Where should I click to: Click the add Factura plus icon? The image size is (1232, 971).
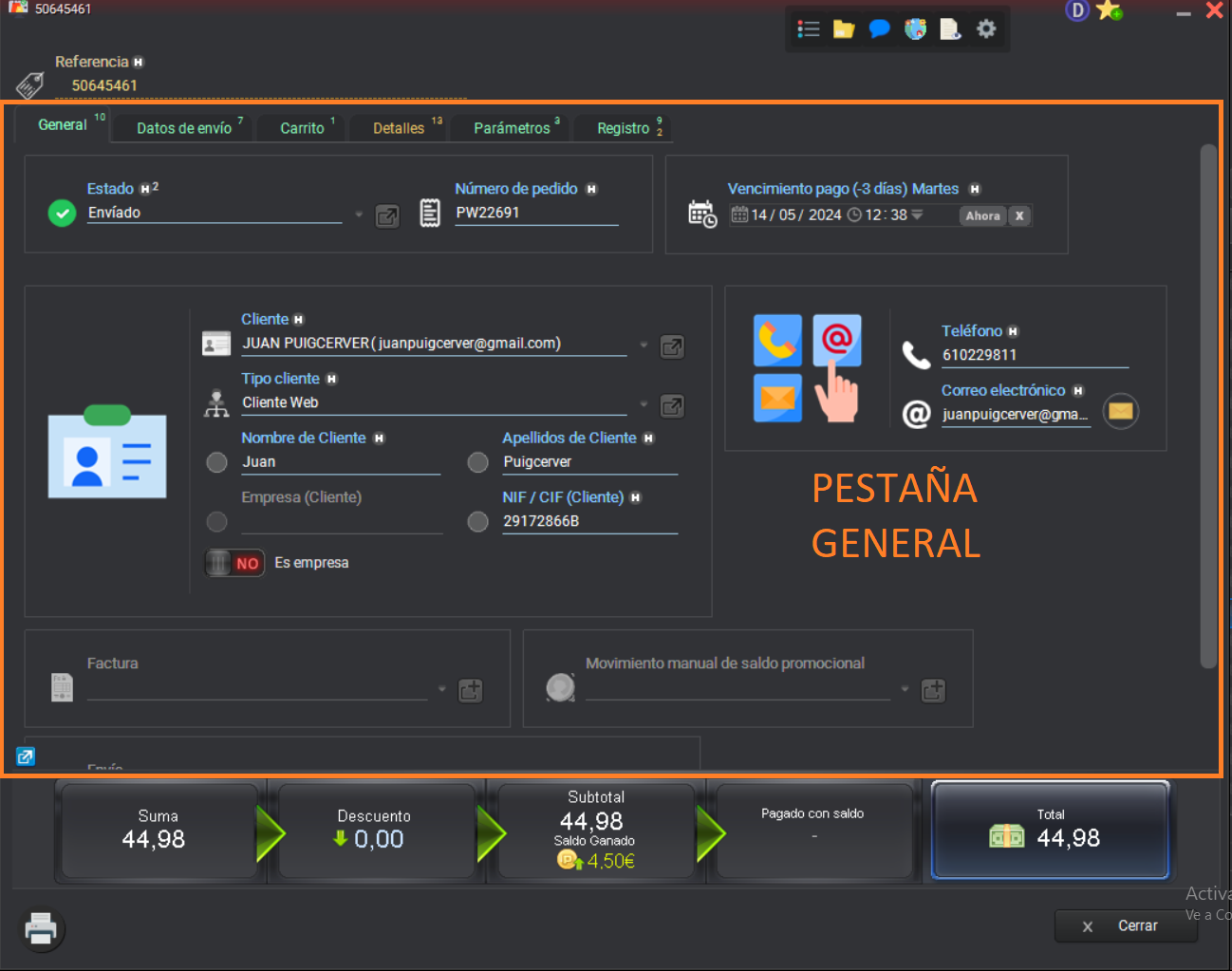point(471,690)
